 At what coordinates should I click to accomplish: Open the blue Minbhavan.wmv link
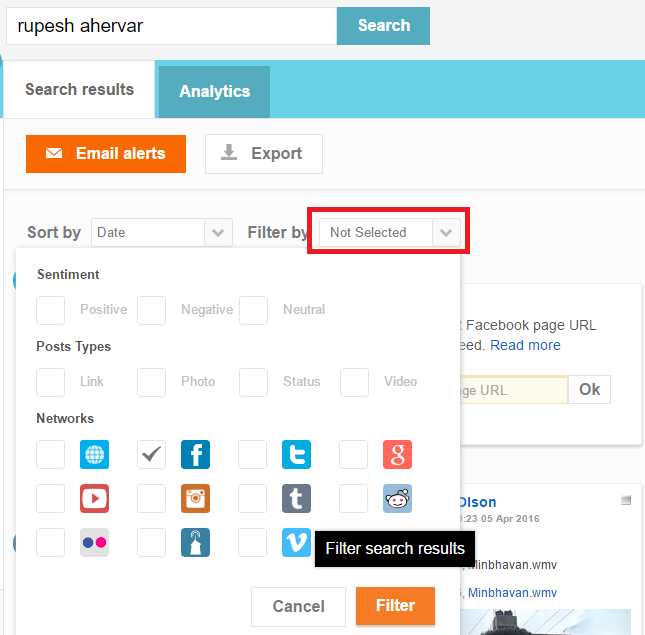(512, 593)
